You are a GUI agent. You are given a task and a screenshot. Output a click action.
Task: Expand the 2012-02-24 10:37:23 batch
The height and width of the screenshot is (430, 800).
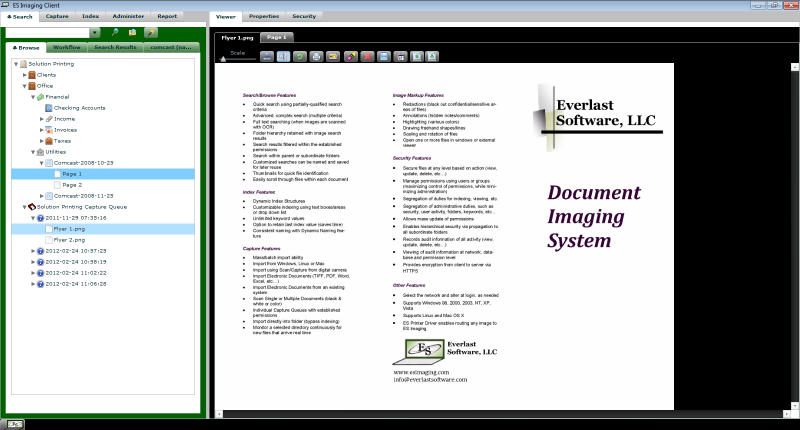[33, 251]
